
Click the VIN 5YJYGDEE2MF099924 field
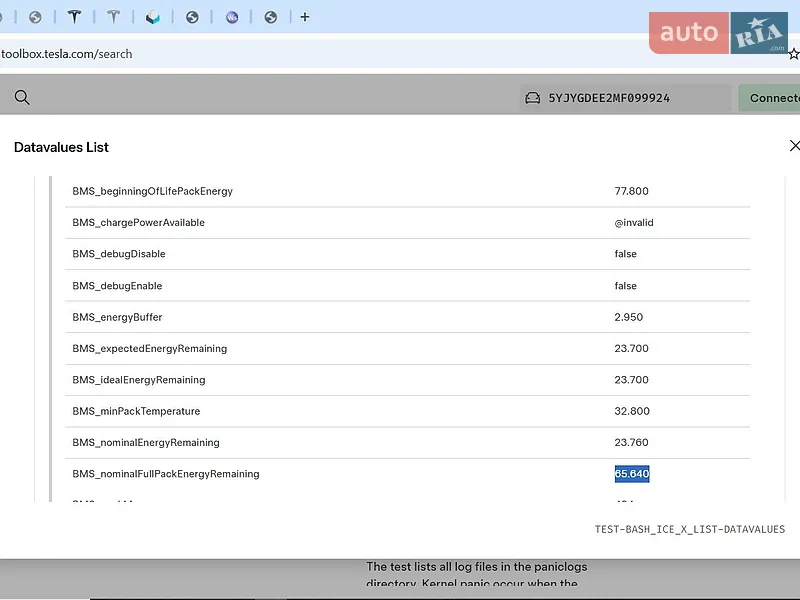pos(626,98)
